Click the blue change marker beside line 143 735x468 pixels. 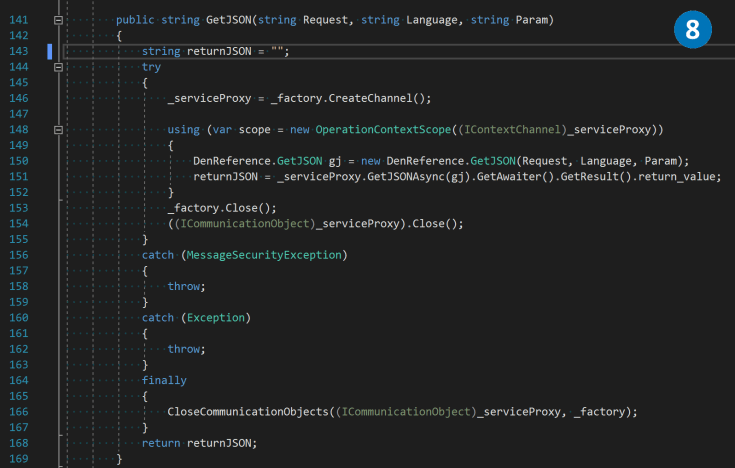(x=50, y=51)
